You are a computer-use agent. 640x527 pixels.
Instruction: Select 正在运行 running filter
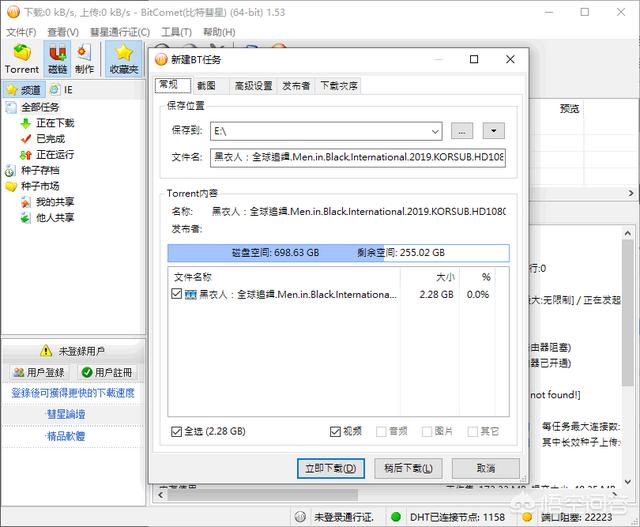pos(47,155)
